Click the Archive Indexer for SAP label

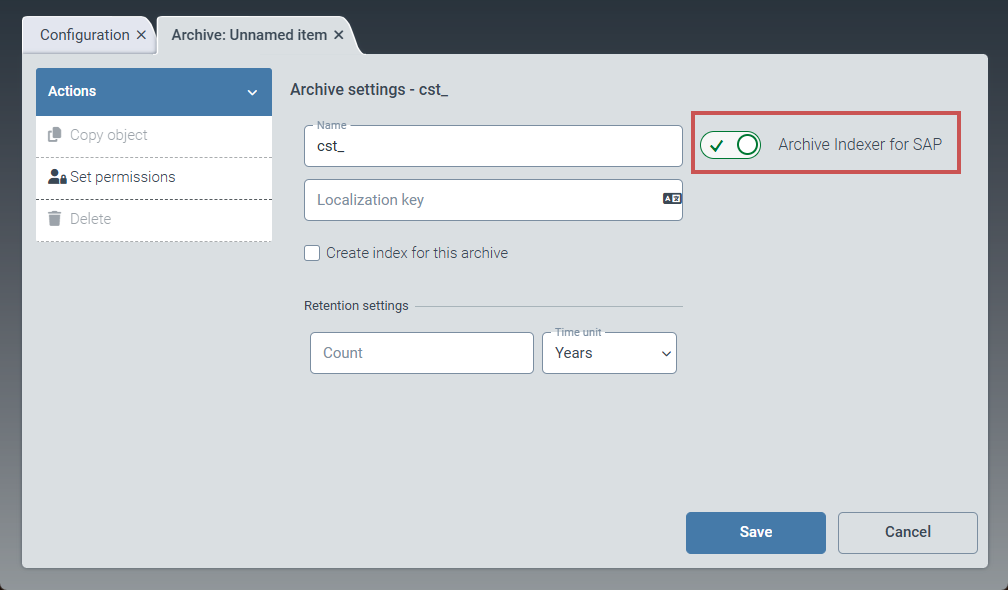point(860,145)
